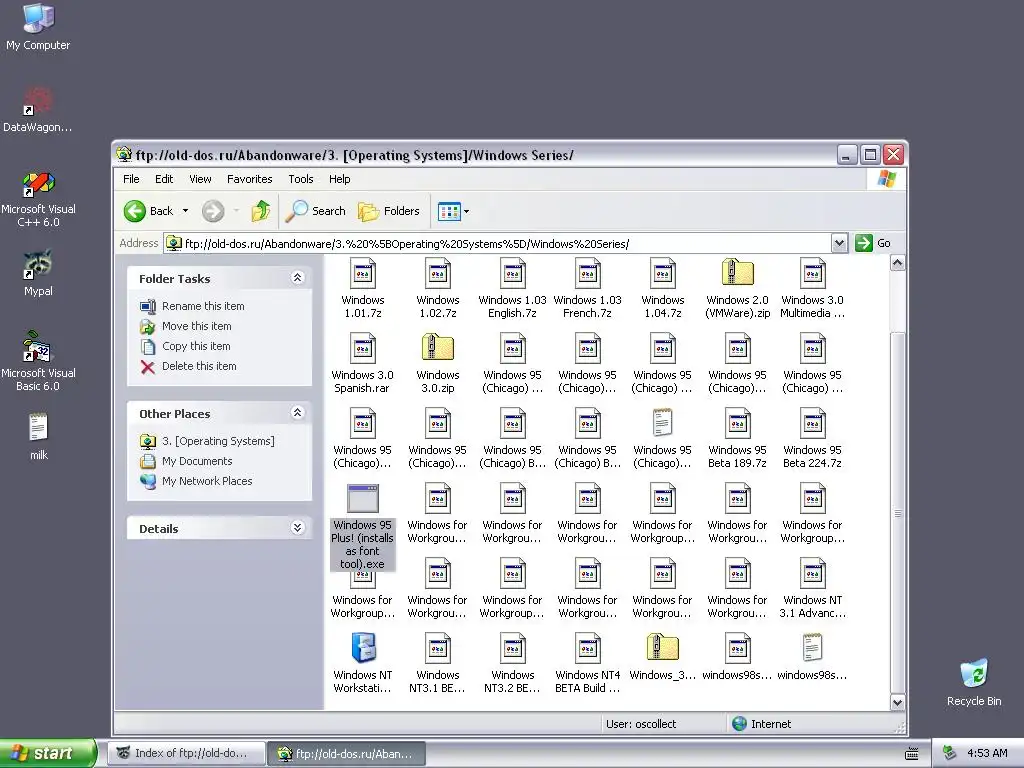Click User: oscollect status bar text

pos(641,724)
